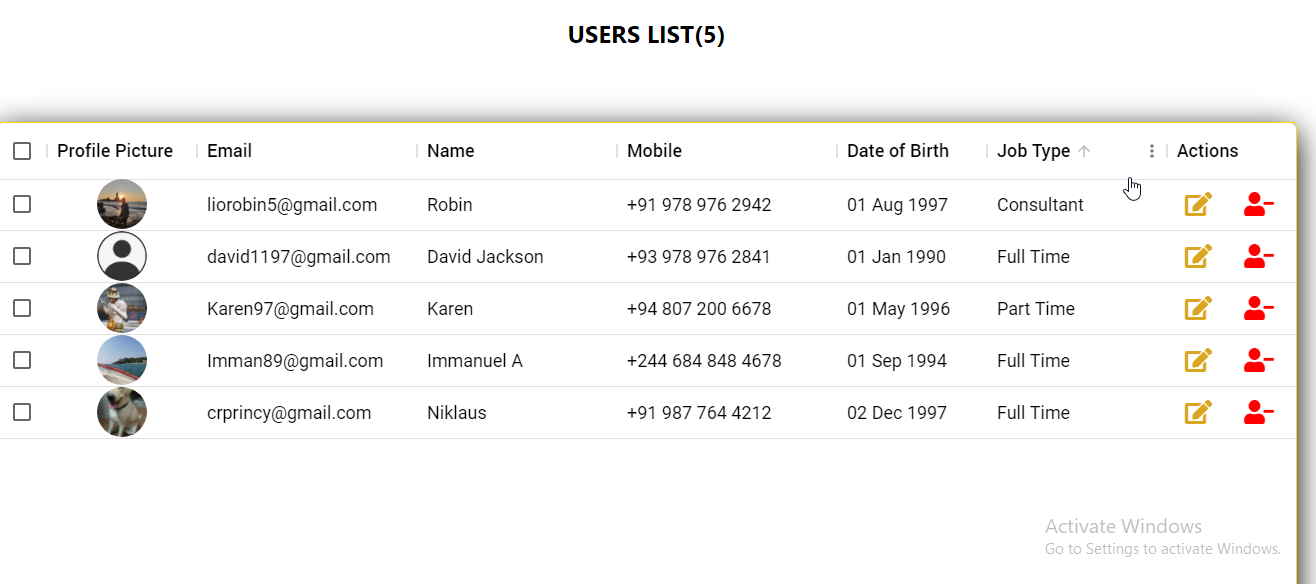This screenshot has width=1316, height=584.
Task: Click the Email column header
Action: [229, 151]
